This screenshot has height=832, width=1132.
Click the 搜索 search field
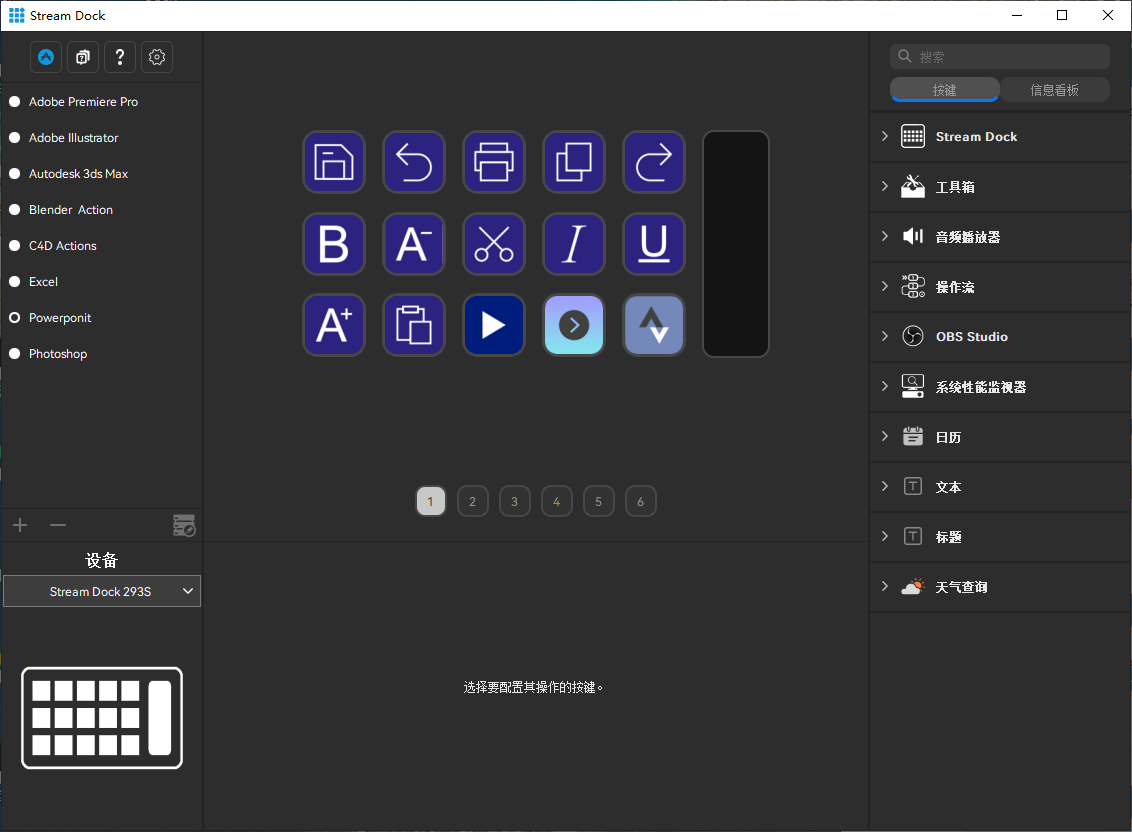click(1000, 56)
